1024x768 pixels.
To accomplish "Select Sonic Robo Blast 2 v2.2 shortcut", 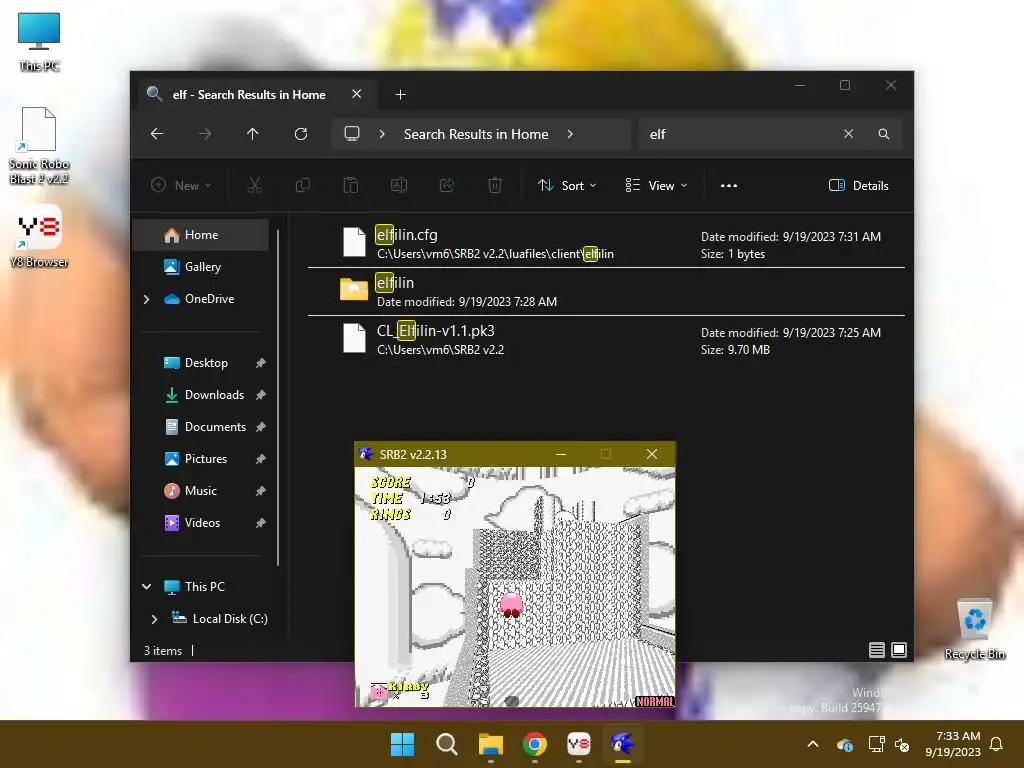I will [39, 146].
